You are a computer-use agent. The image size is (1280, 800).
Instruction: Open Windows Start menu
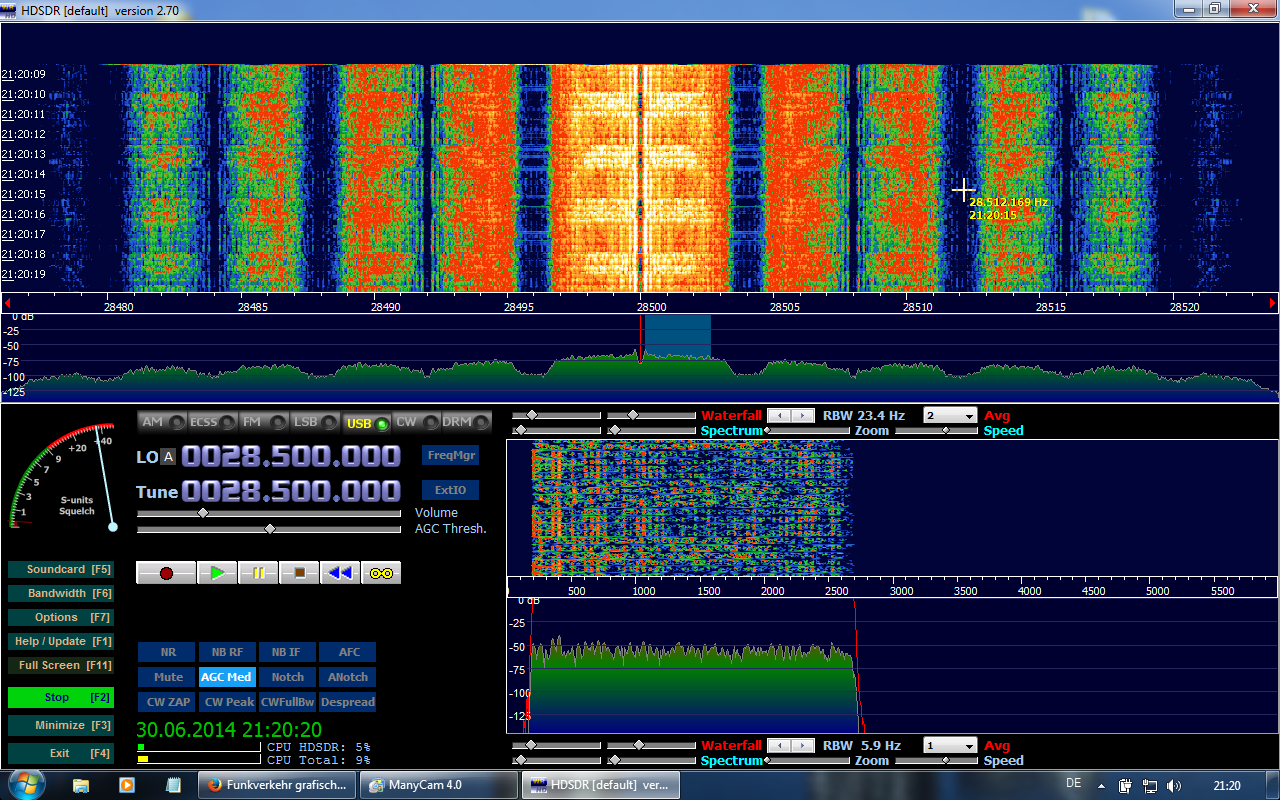tap(27, 784)
